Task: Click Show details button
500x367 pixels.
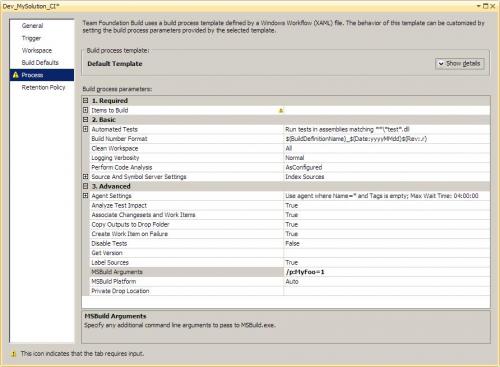Action: [x=460, y=63]
